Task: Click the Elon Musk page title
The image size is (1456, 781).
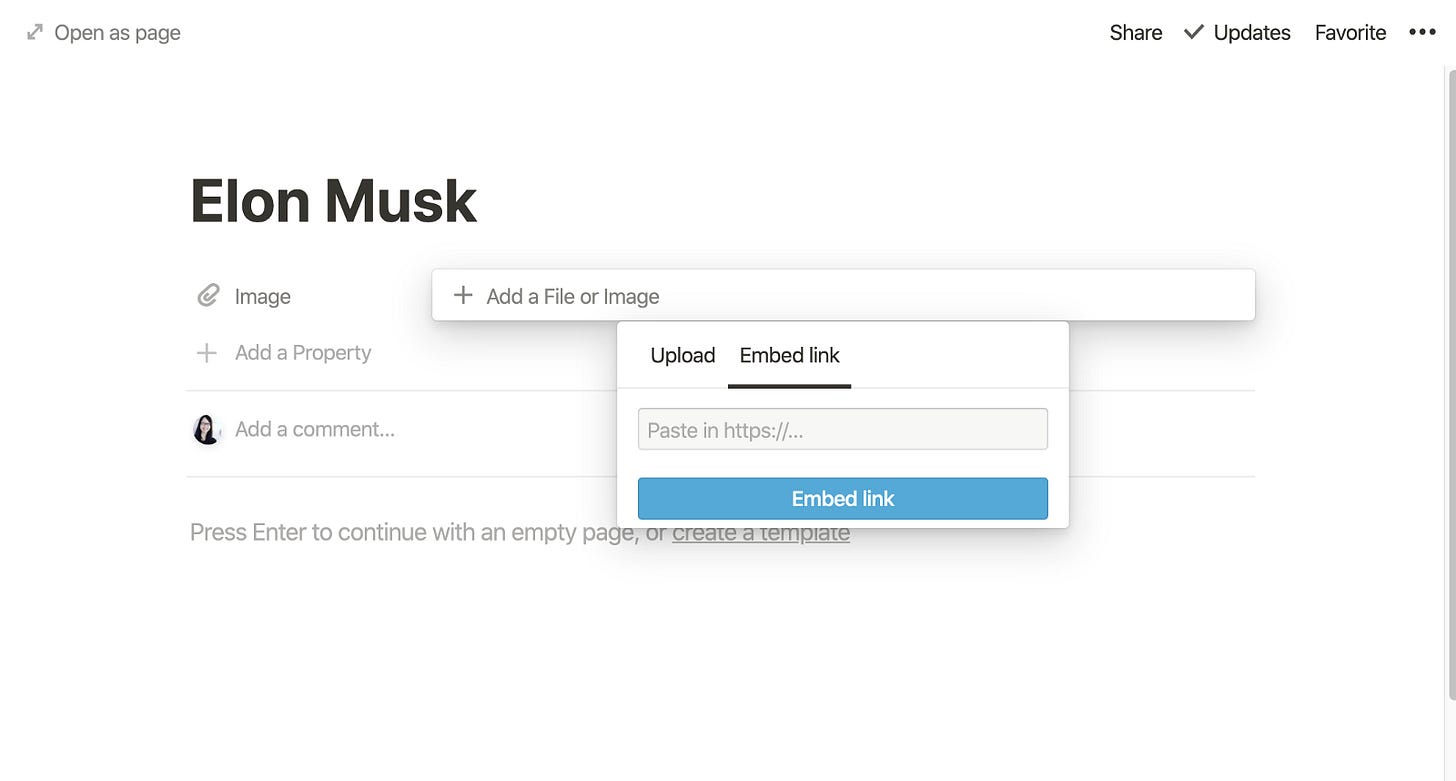Action: [333, 201]
